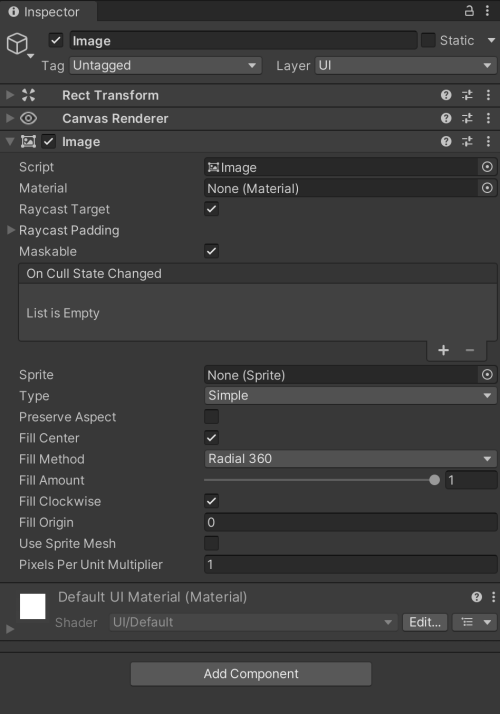Open the Canvas Renderer preset settings icon
The height and width of the screenshot is (714, 500).
tap(467, 118)
